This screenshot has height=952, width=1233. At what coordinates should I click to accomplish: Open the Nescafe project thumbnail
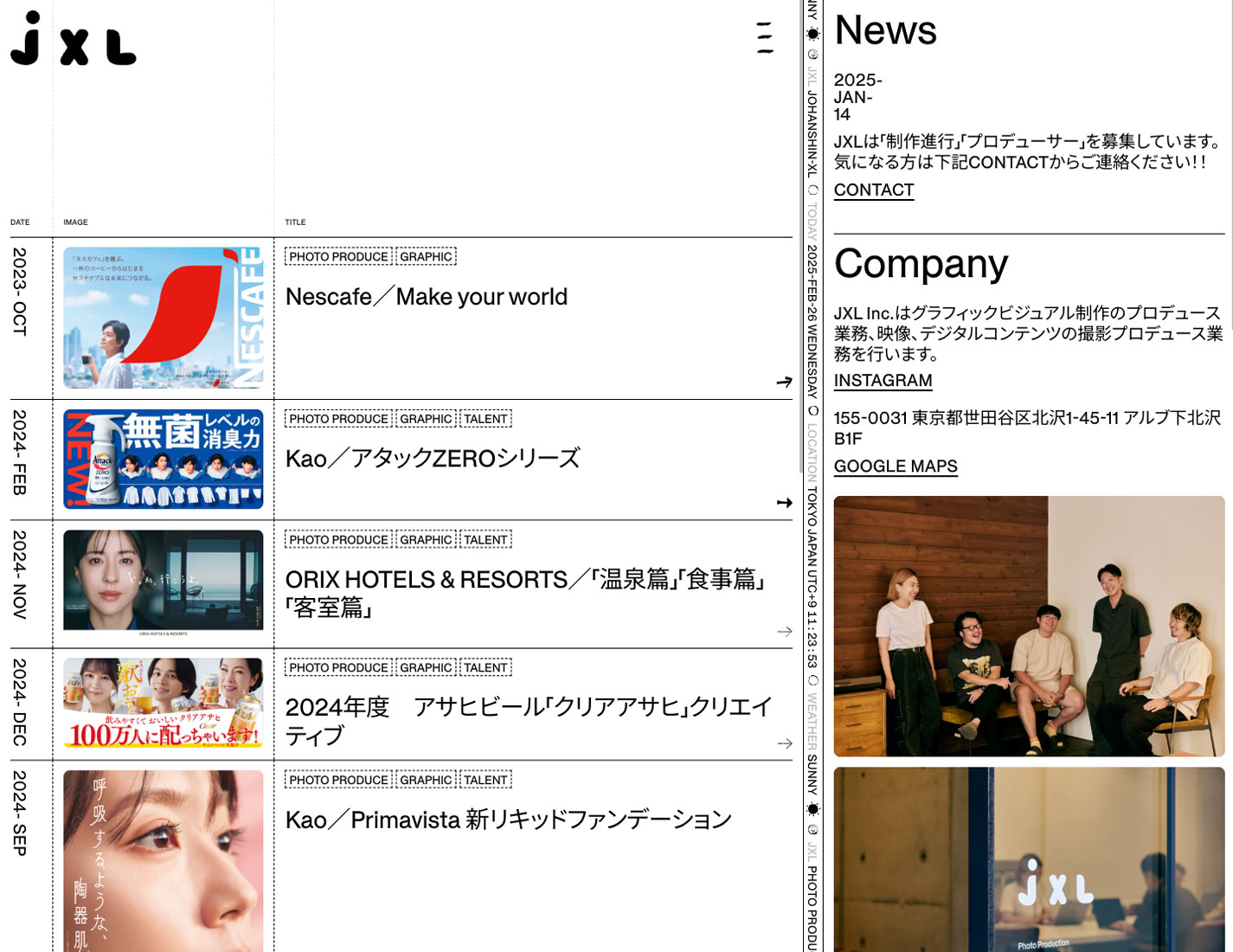164,318
